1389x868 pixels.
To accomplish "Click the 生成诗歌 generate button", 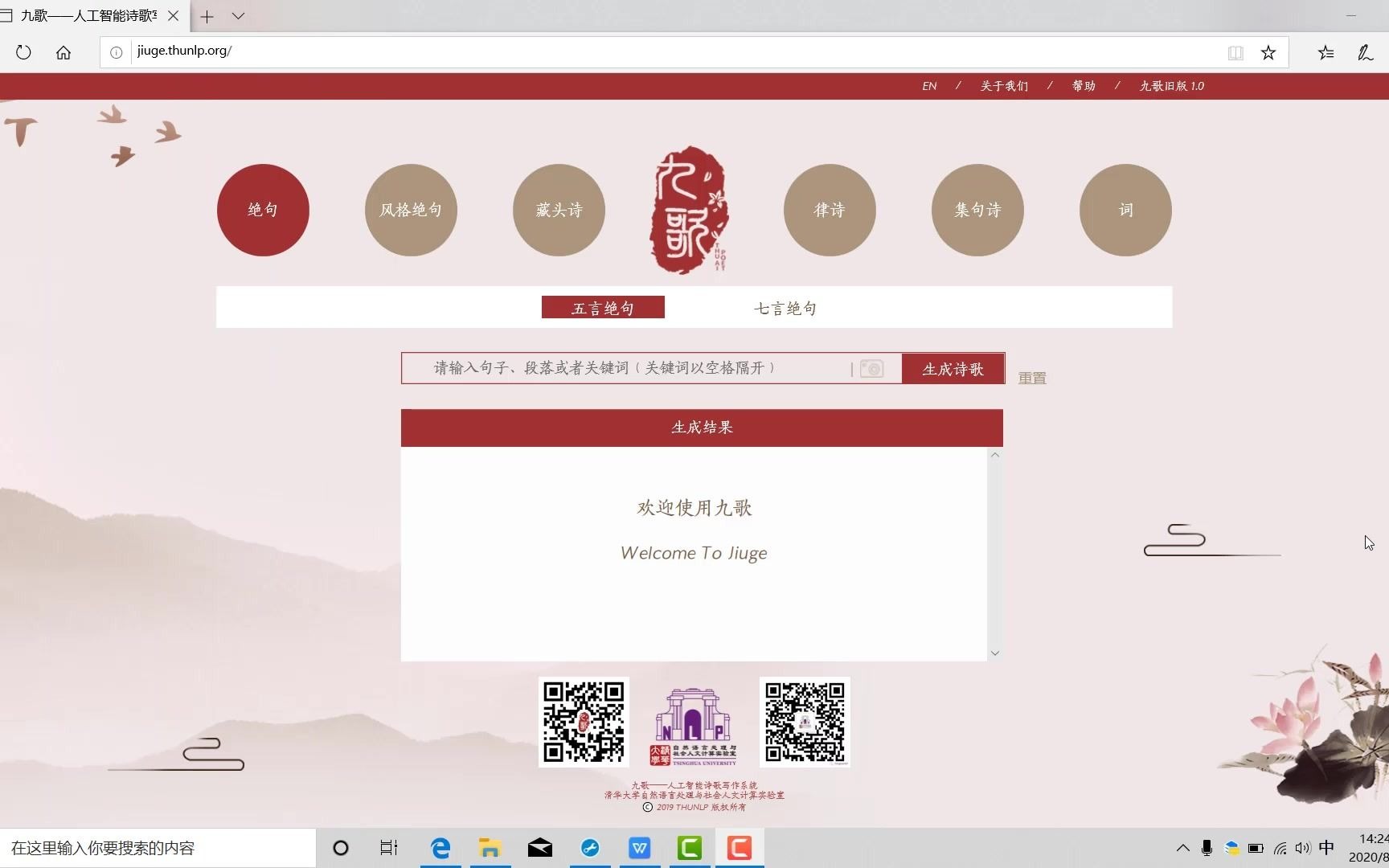I will [x=953, y=369].
